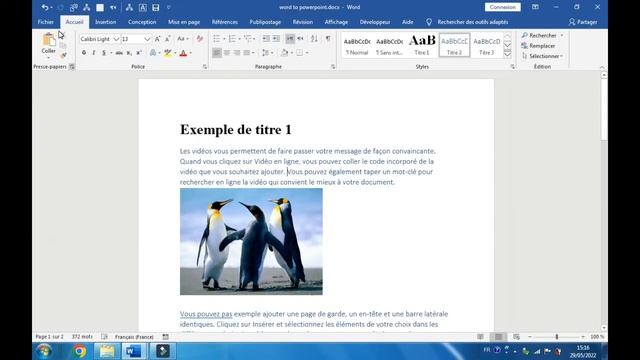Switch to the Révision tab

[x=303, y=22]
